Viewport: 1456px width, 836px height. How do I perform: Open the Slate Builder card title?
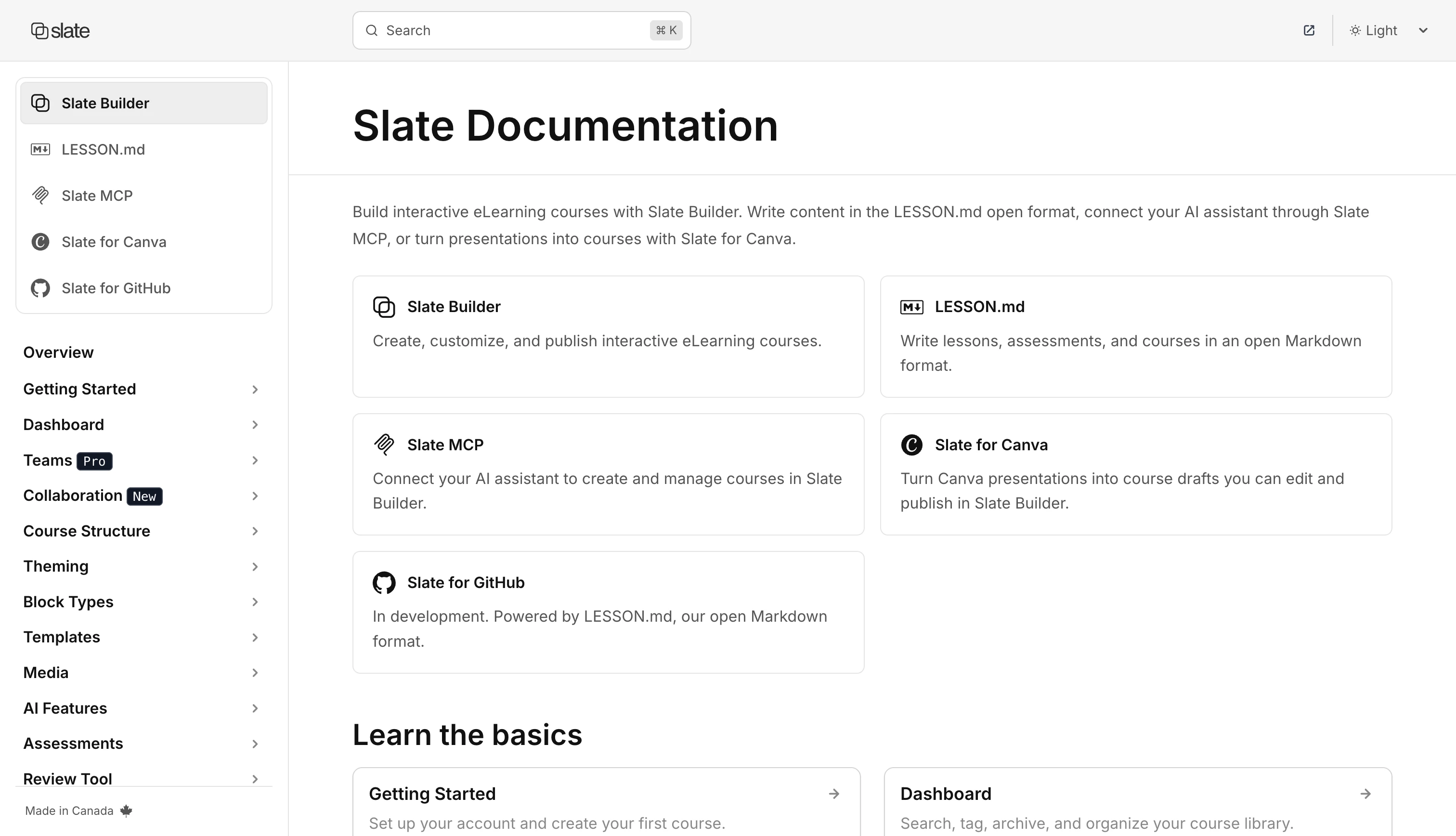(x=454, y=307)
